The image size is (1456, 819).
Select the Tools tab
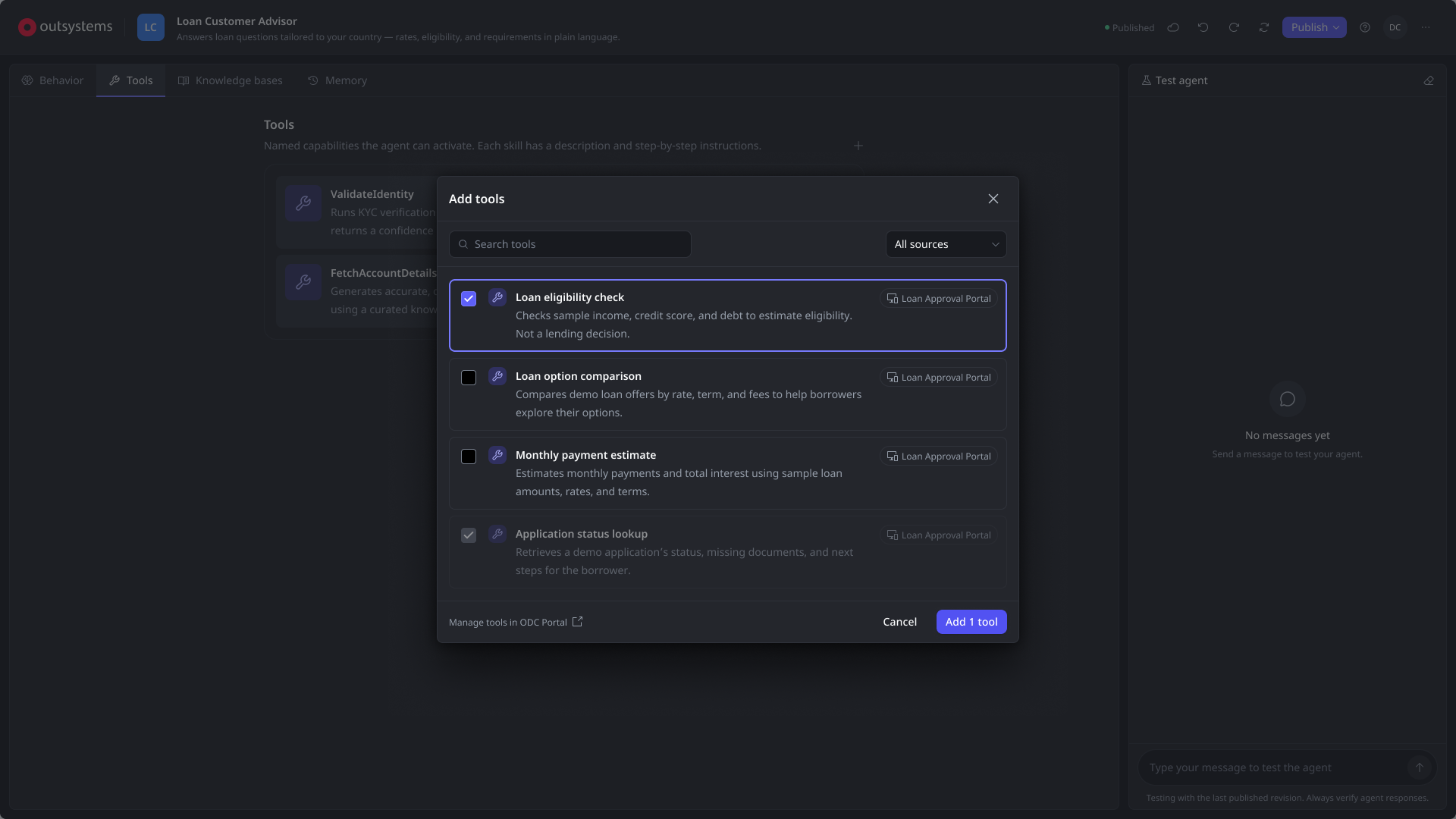pyautogui.click(x=131, y=80)
